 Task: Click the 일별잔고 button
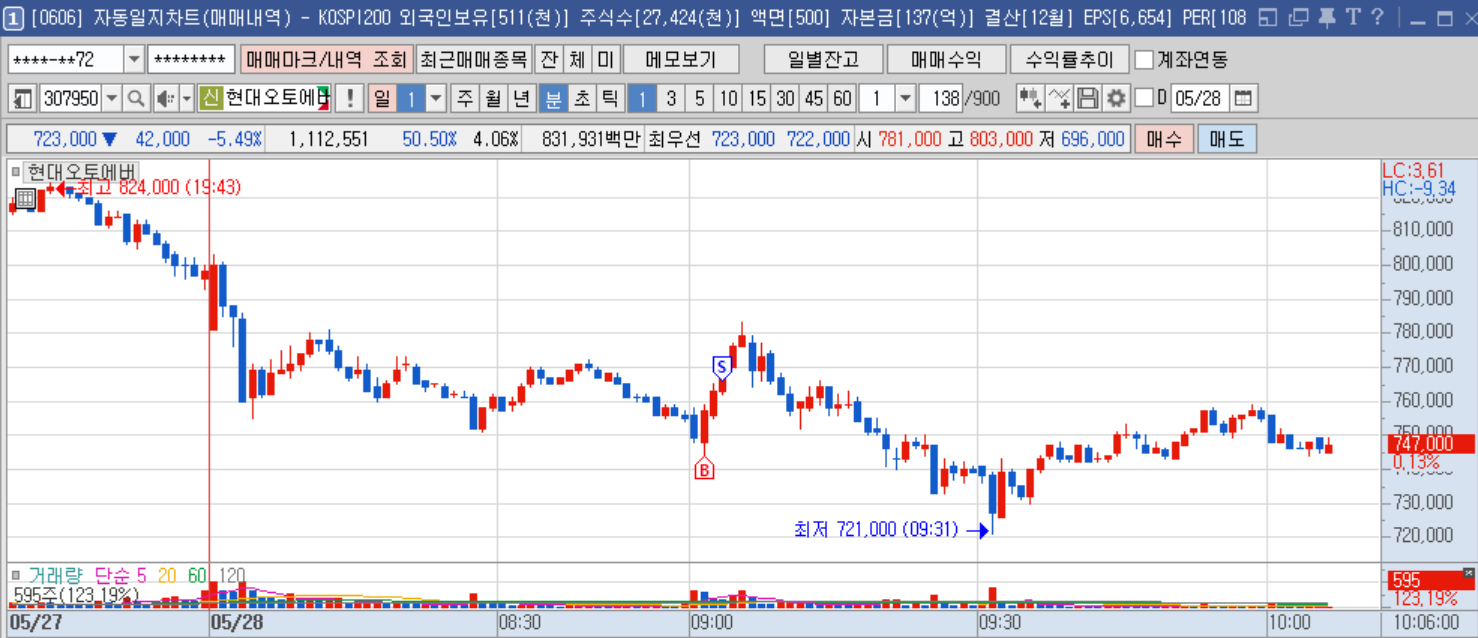click(x=825, y=60)
